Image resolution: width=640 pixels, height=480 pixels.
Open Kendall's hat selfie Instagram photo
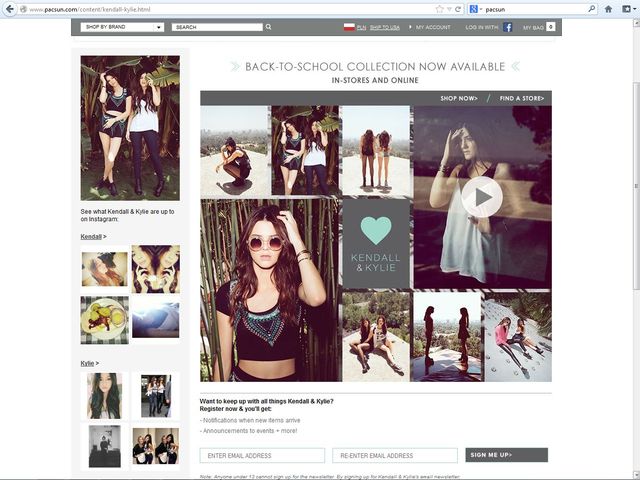[x=104, y=269]
